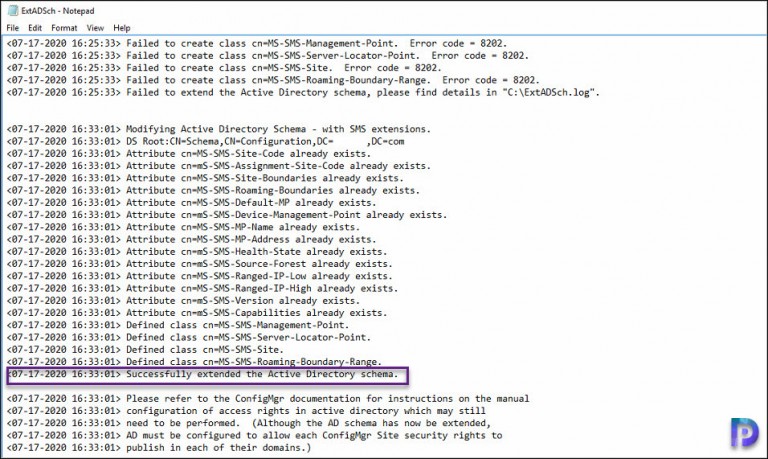Image resolution: width=768 pixels, height=459 pixels.
Task: Open the View menu
Action: click(x=95, y=28)
